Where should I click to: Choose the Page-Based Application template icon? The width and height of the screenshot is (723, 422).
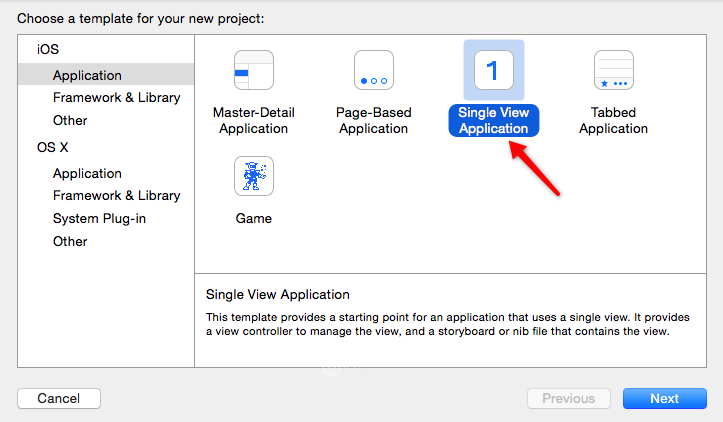pyautogui.click(x=374, y=71)
